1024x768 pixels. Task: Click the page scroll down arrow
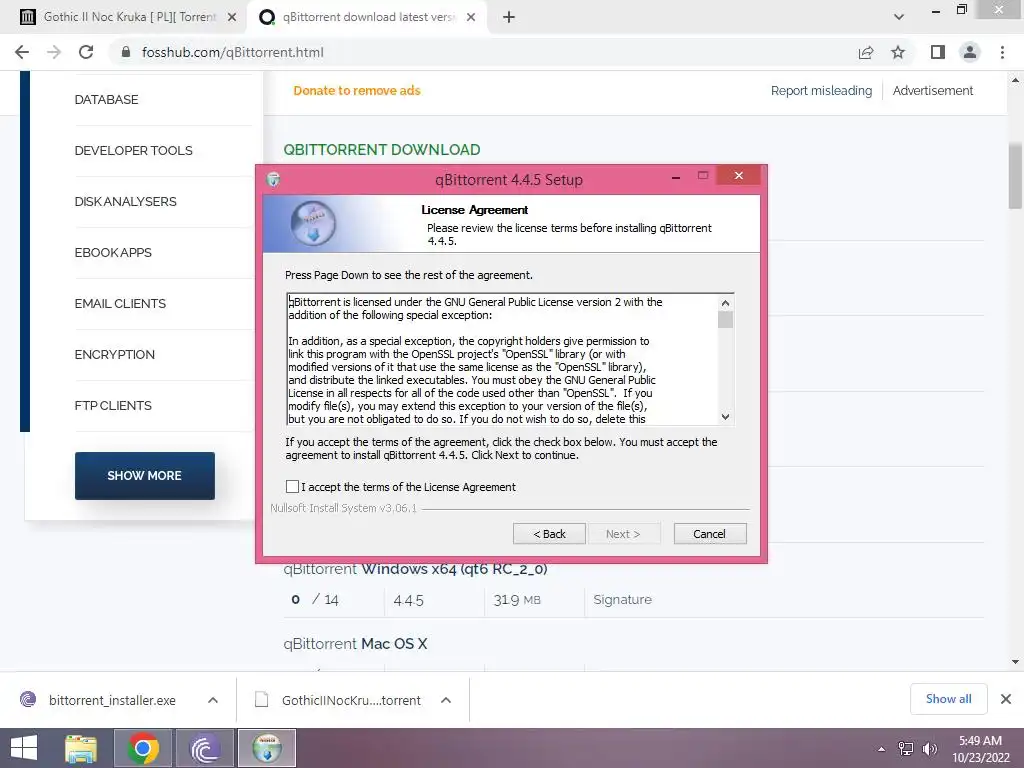point(1015,662)
